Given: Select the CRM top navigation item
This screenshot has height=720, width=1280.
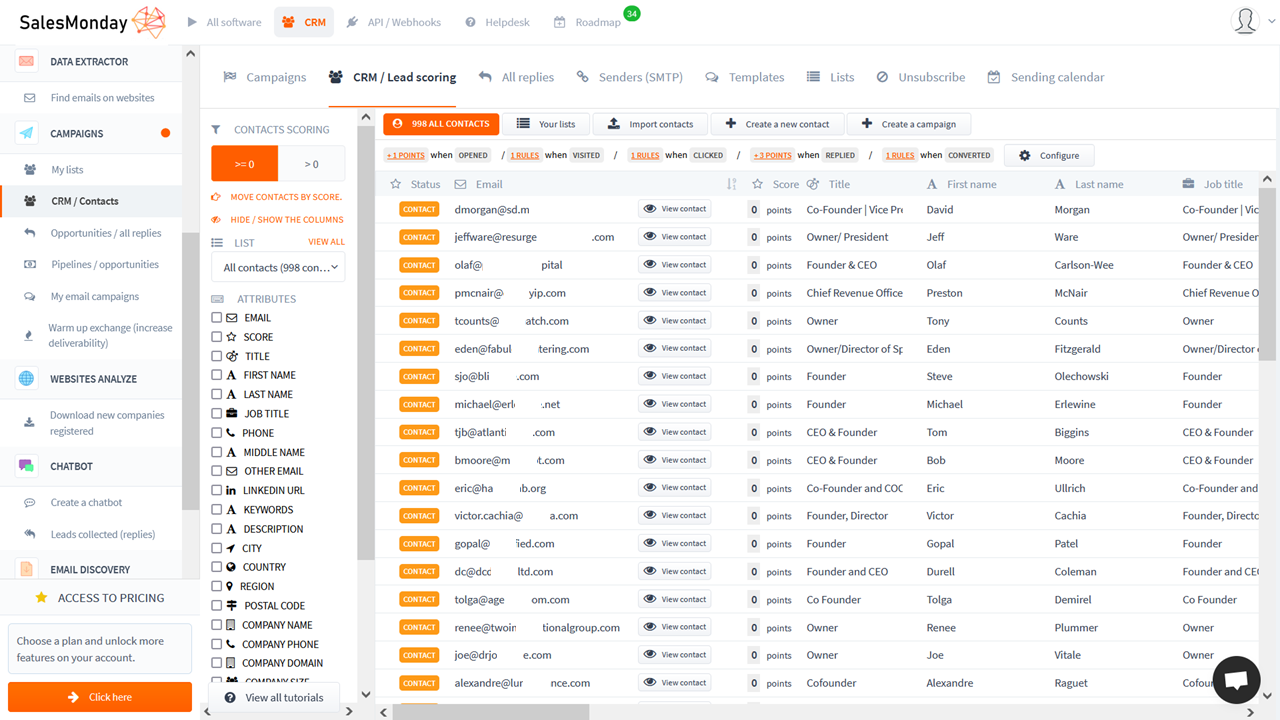Looking at the screenshot, I should [x=304, y=22].
